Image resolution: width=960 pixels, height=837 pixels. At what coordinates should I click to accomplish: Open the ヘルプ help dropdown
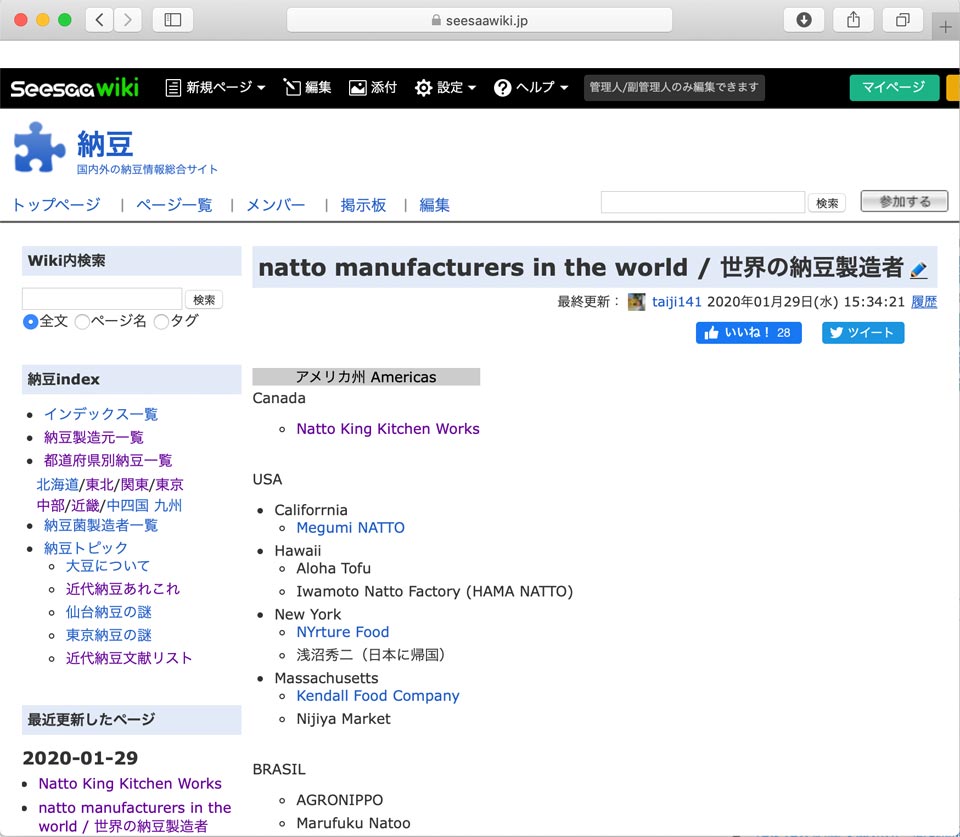(531, 88)
